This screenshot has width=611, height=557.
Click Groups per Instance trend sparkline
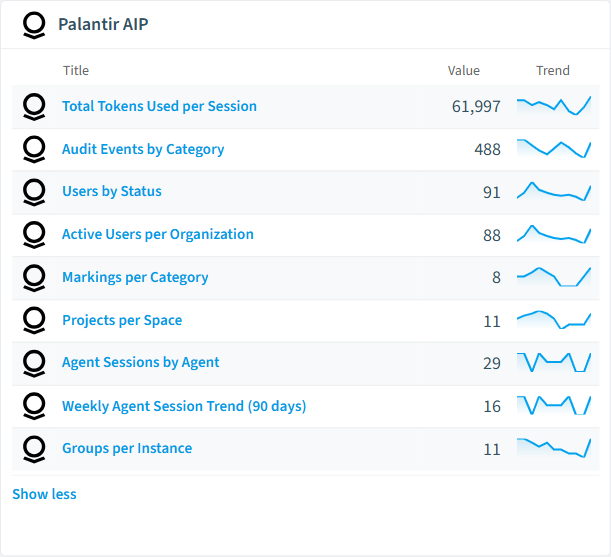(554, 448)
